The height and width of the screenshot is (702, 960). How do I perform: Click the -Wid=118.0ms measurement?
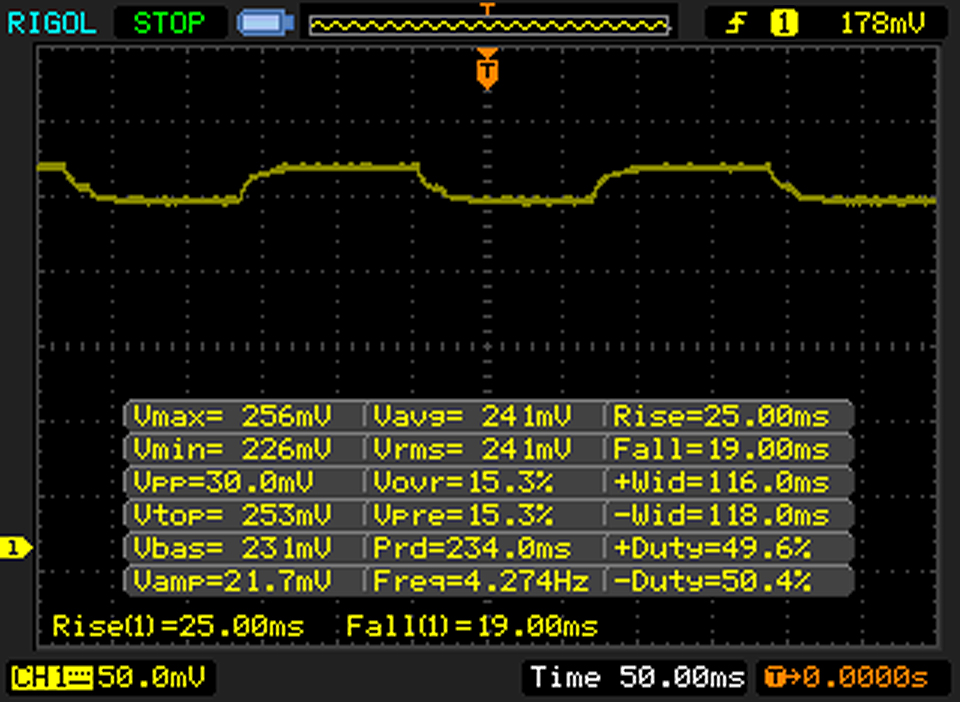(721, 515)
